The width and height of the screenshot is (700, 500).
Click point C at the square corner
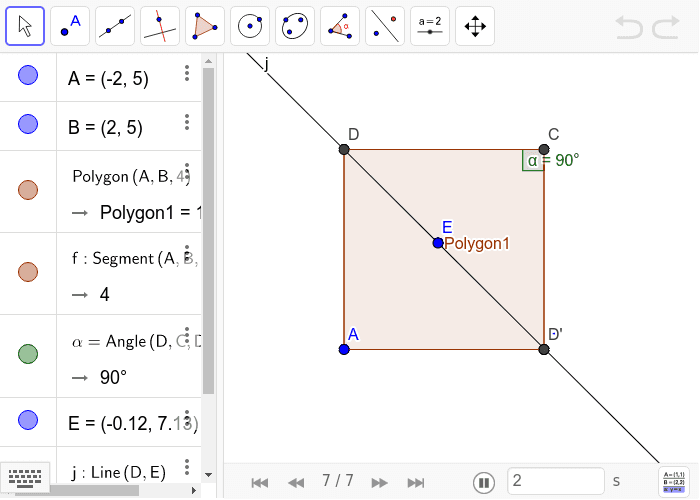pyautogui.click(x=544, y=150)
